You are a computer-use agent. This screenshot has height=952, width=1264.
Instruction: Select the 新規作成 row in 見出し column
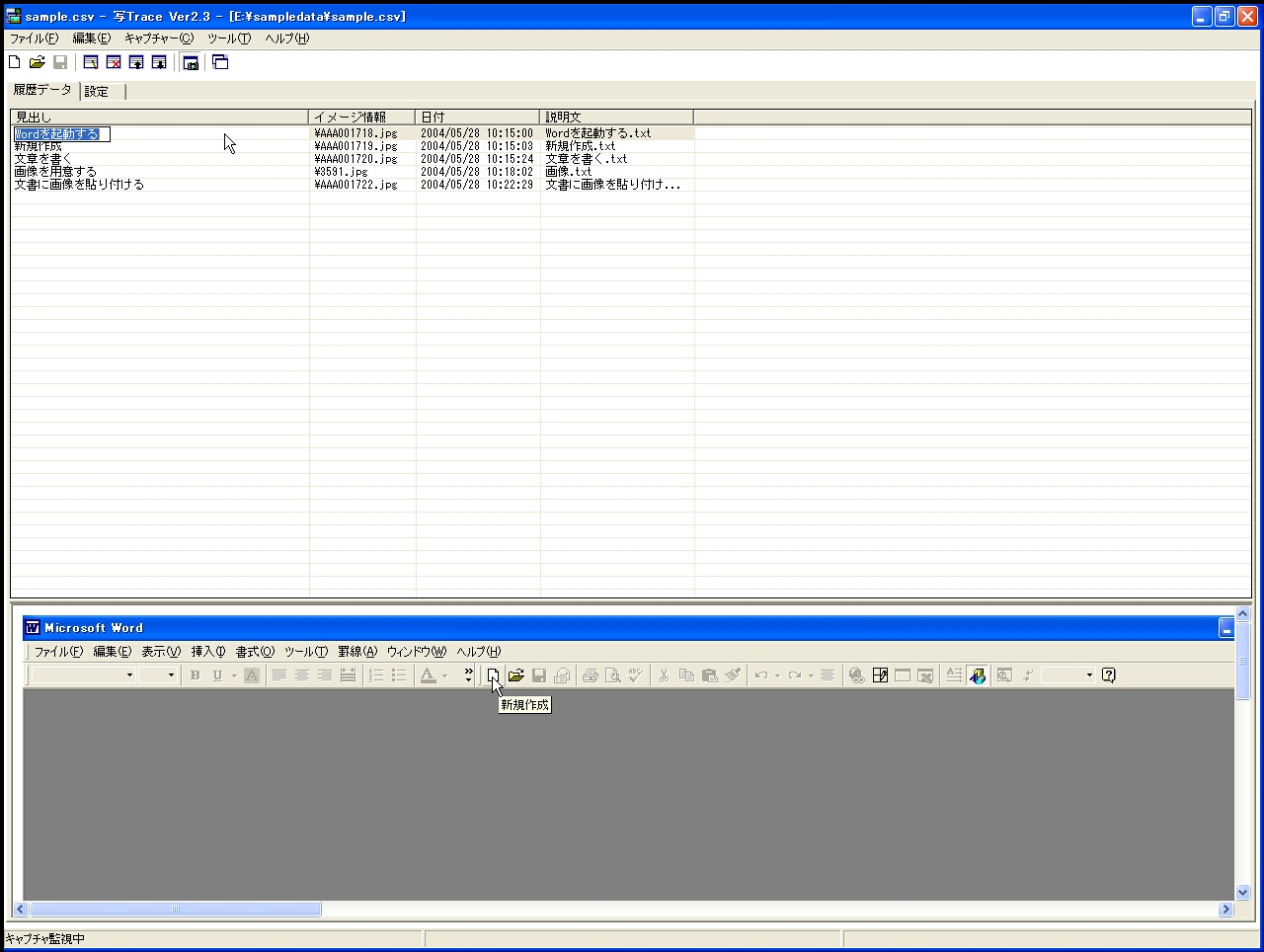(x=38, y=146)
